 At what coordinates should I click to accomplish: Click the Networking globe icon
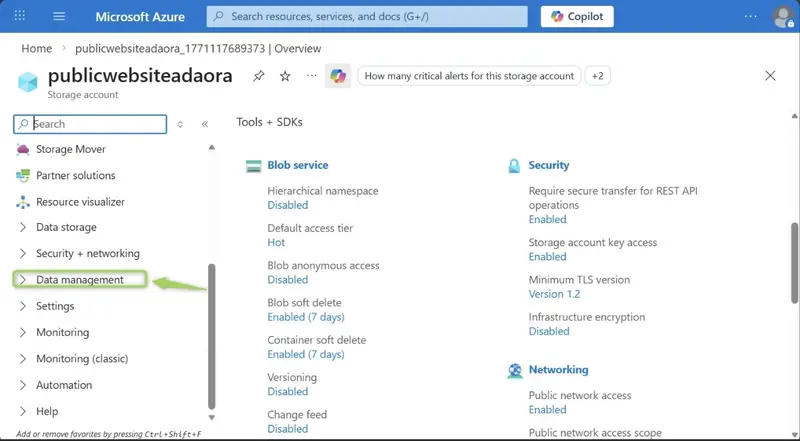click(515, 371)
